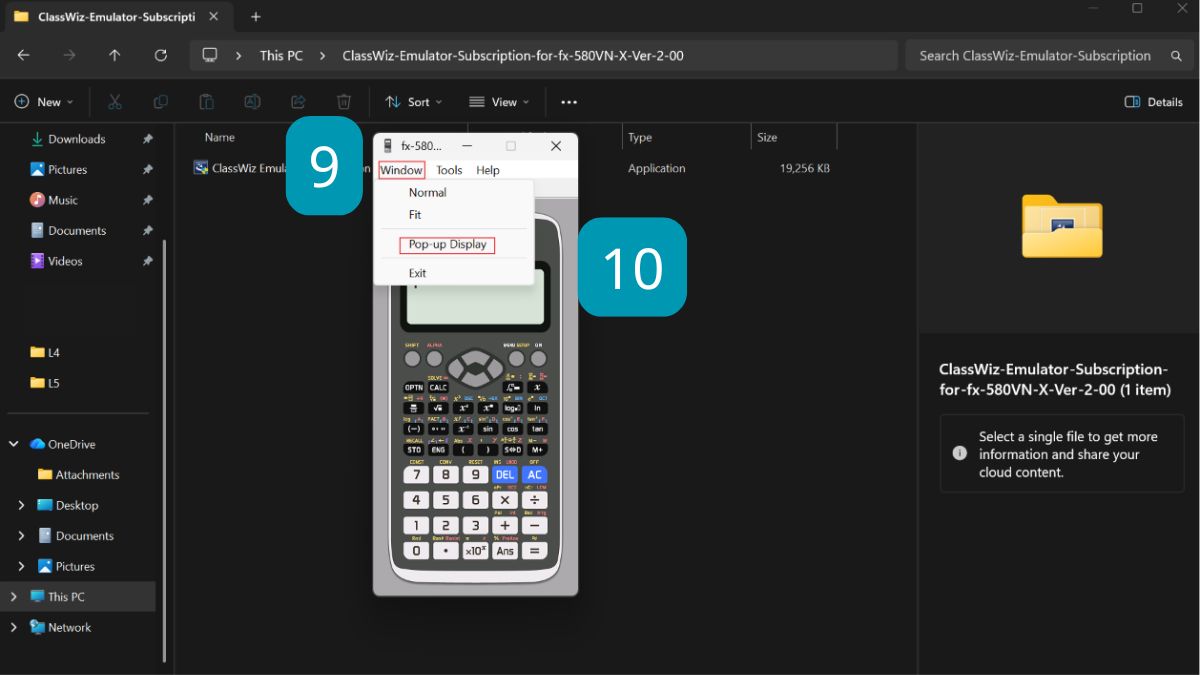Viewport: 1200px width, 675px height.
Task: Click the divide key on calculator
Action: [535, 500]
